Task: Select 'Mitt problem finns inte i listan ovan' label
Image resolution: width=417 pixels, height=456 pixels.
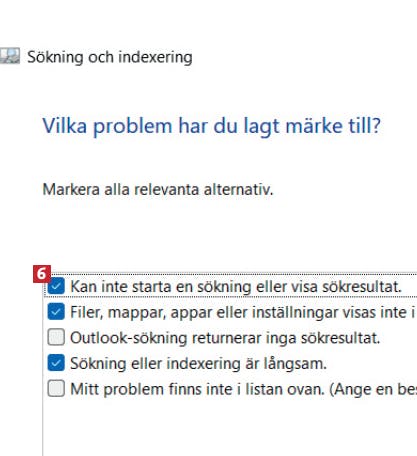Action: coord(197,389)
